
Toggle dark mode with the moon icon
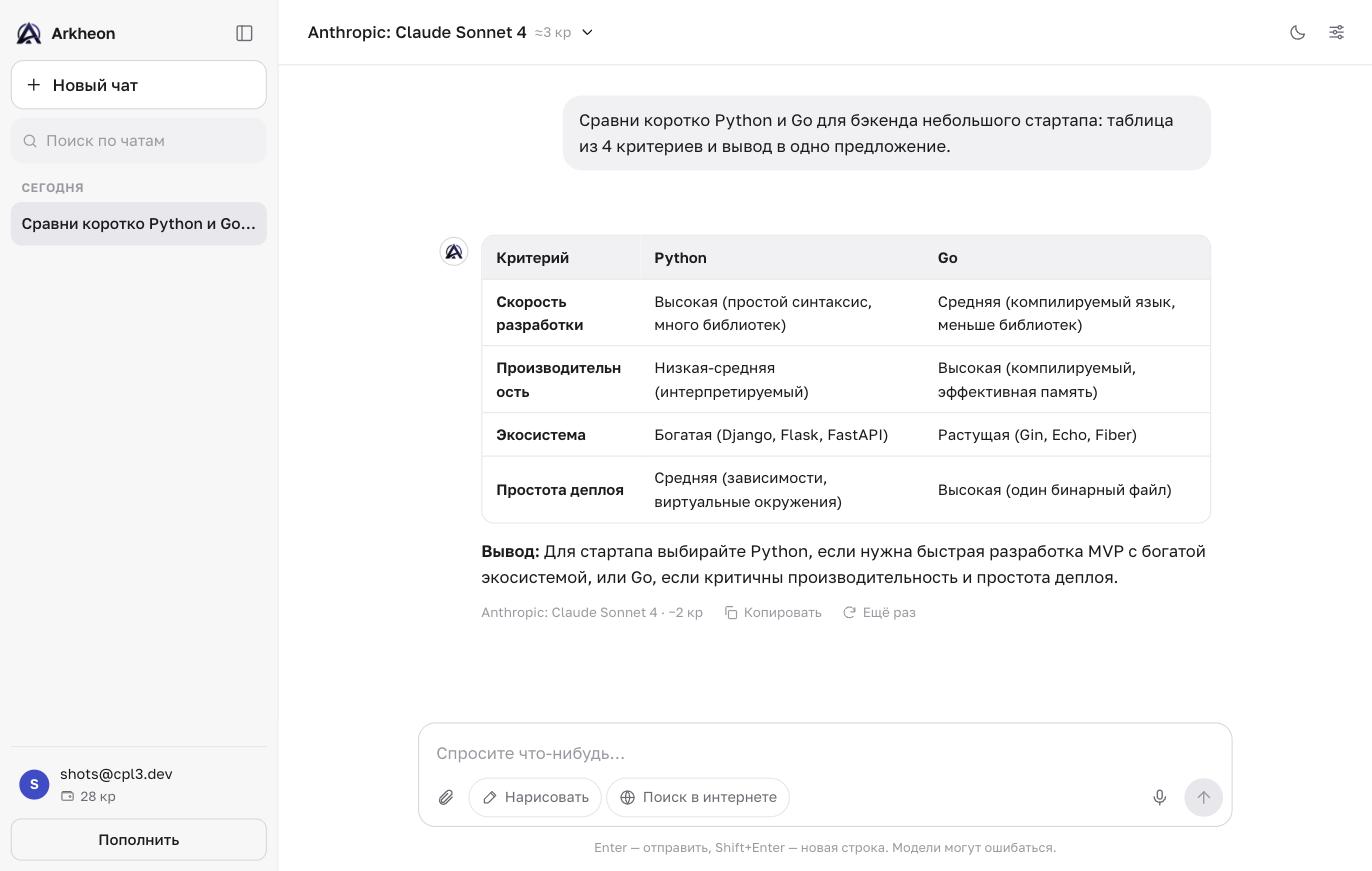tap(1298, 32)
